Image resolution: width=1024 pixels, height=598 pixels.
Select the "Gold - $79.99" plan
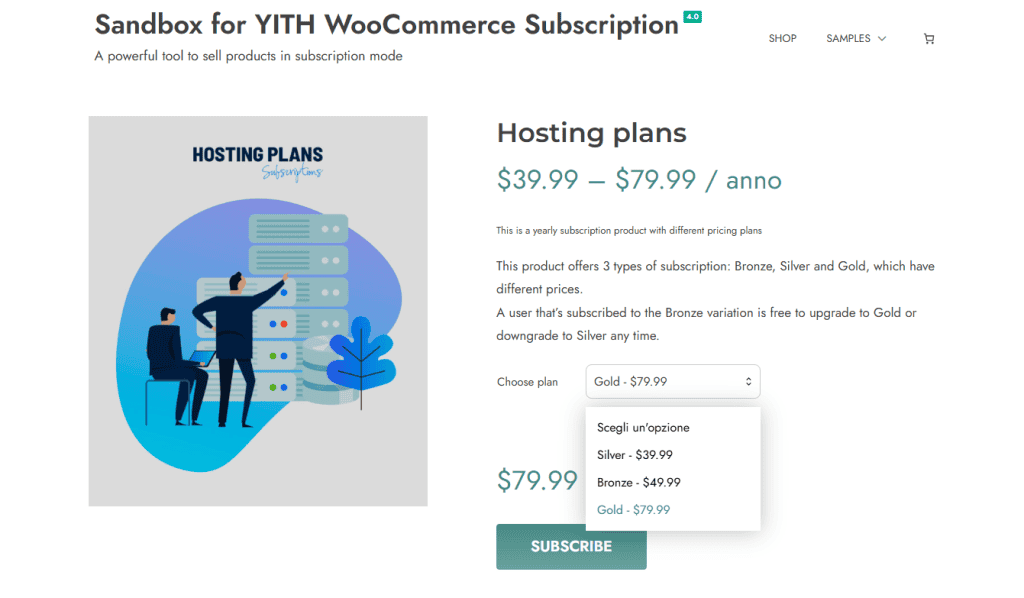coord(631,509)
